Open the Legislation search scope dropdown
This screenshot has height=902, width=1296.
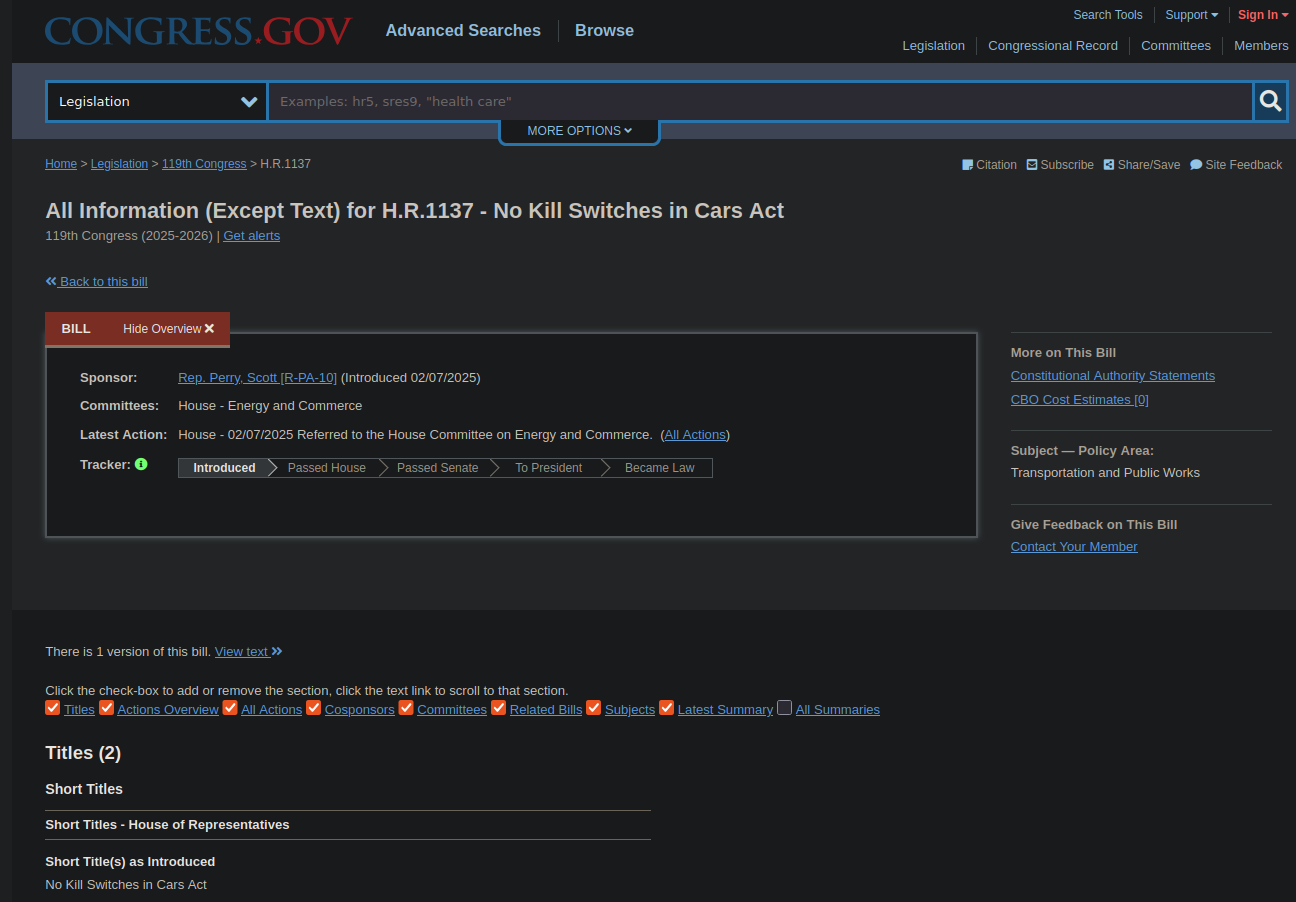(x=157, y=101)
